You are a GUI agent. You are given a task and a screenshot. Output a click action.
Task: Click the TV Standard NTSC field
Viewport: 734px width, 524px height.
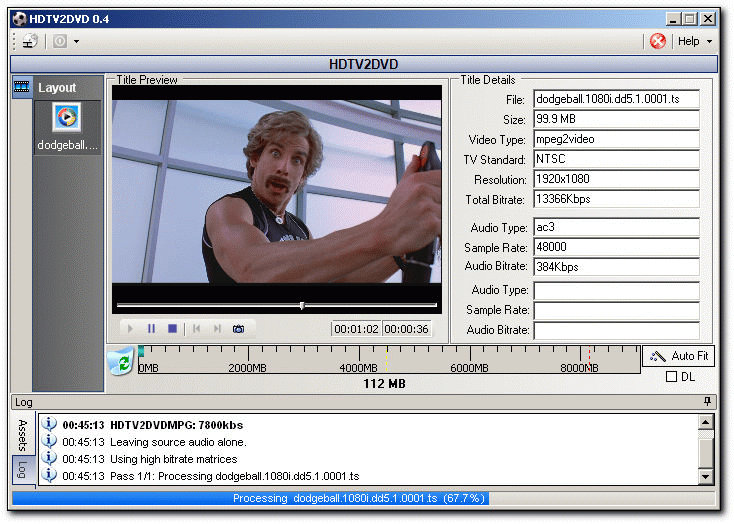616,159
